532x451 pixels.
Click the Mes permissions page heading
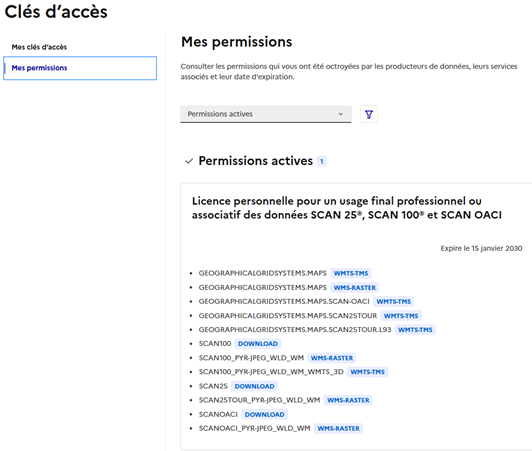pyautogui.click(x=236, y=42)
